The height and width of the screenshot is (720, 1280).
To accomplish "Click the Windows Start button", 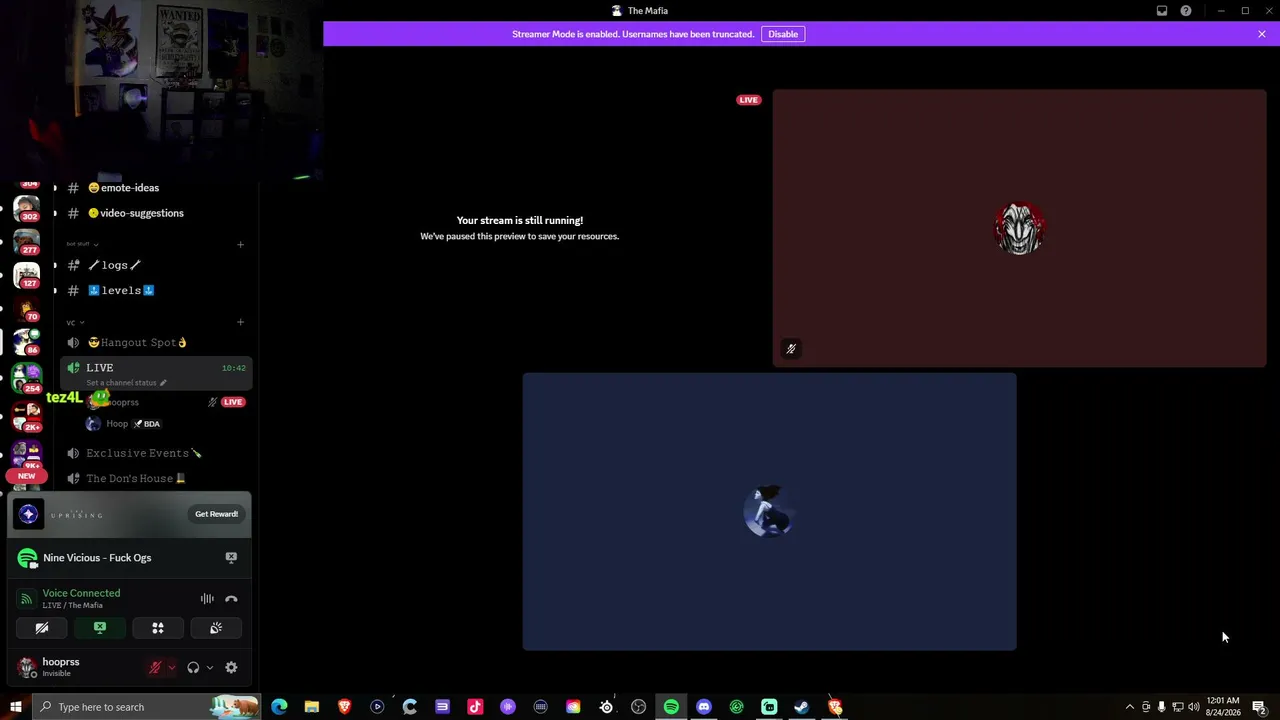I will [x=16, y=707].
